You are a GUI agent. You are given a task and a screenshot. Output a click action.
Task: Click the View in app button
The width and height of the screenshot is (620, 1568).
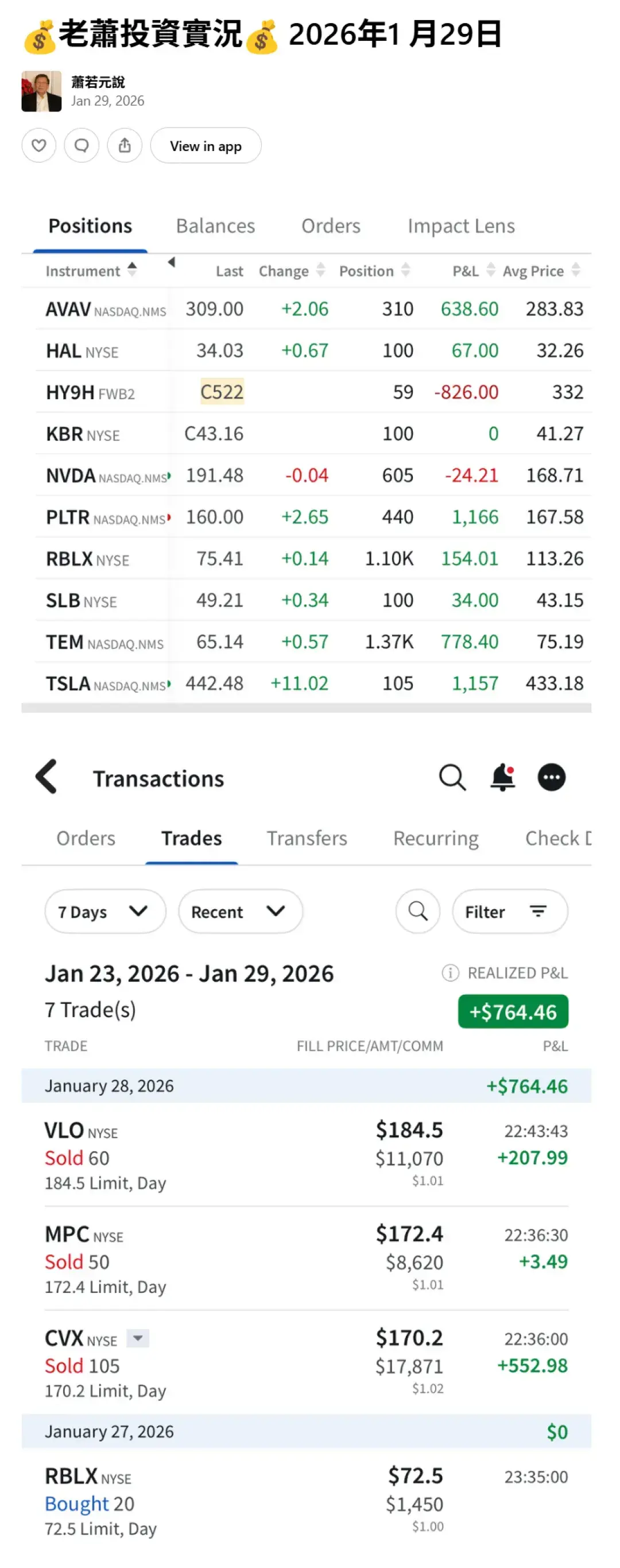point(206,146)
